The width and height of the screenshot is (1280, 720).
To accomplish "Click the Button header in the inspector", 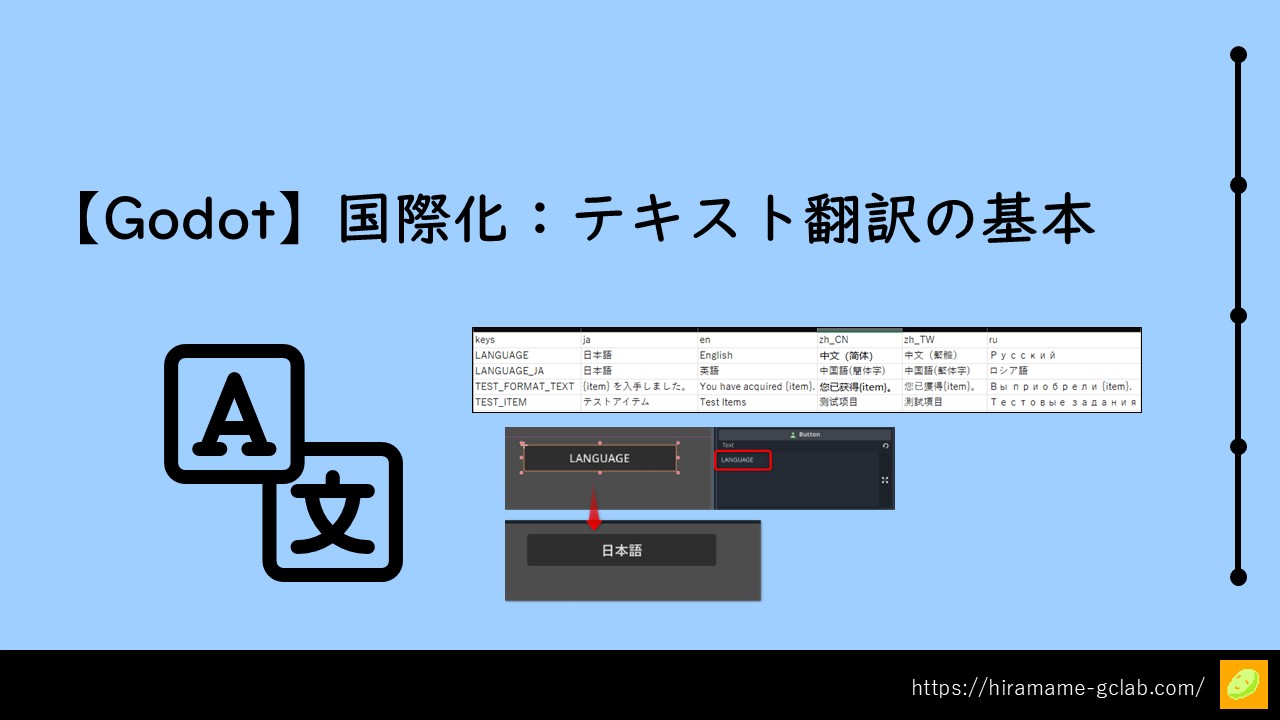I will [x=804, y=435].
